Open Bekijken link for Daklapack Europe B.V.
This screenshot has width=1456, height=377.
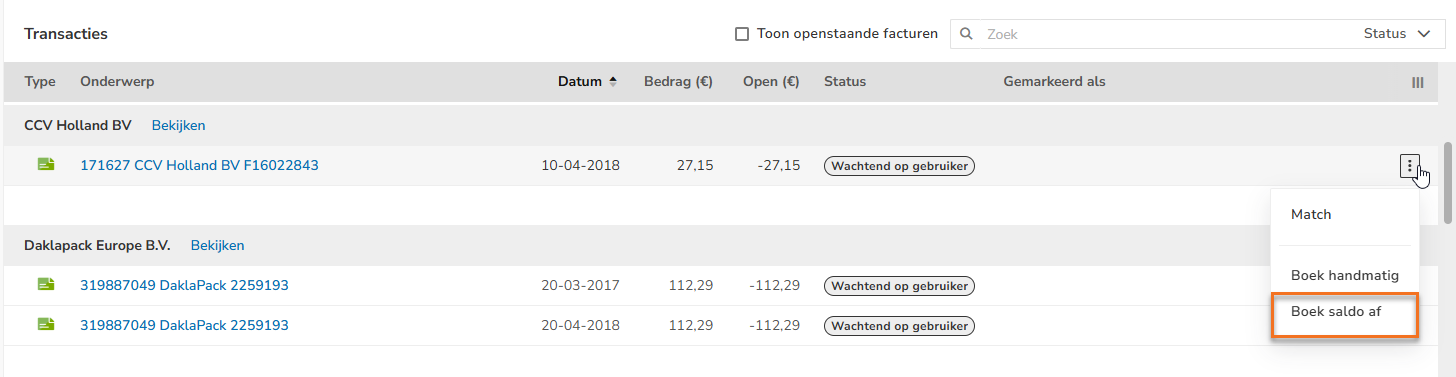pyautogui.click(x=217, y=246)
